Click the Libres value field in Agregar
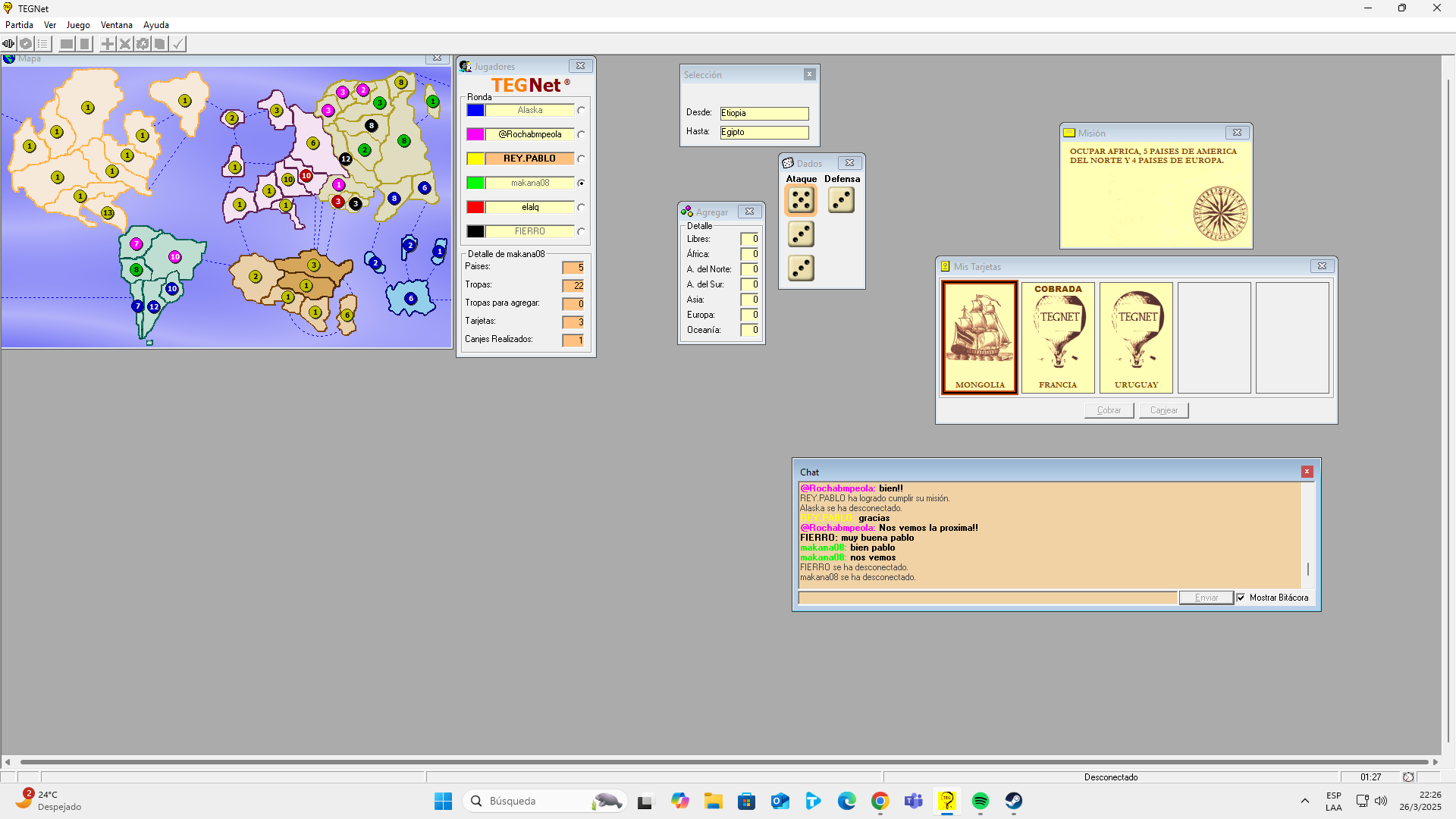 pyautogui.click(x=750, y=239)
